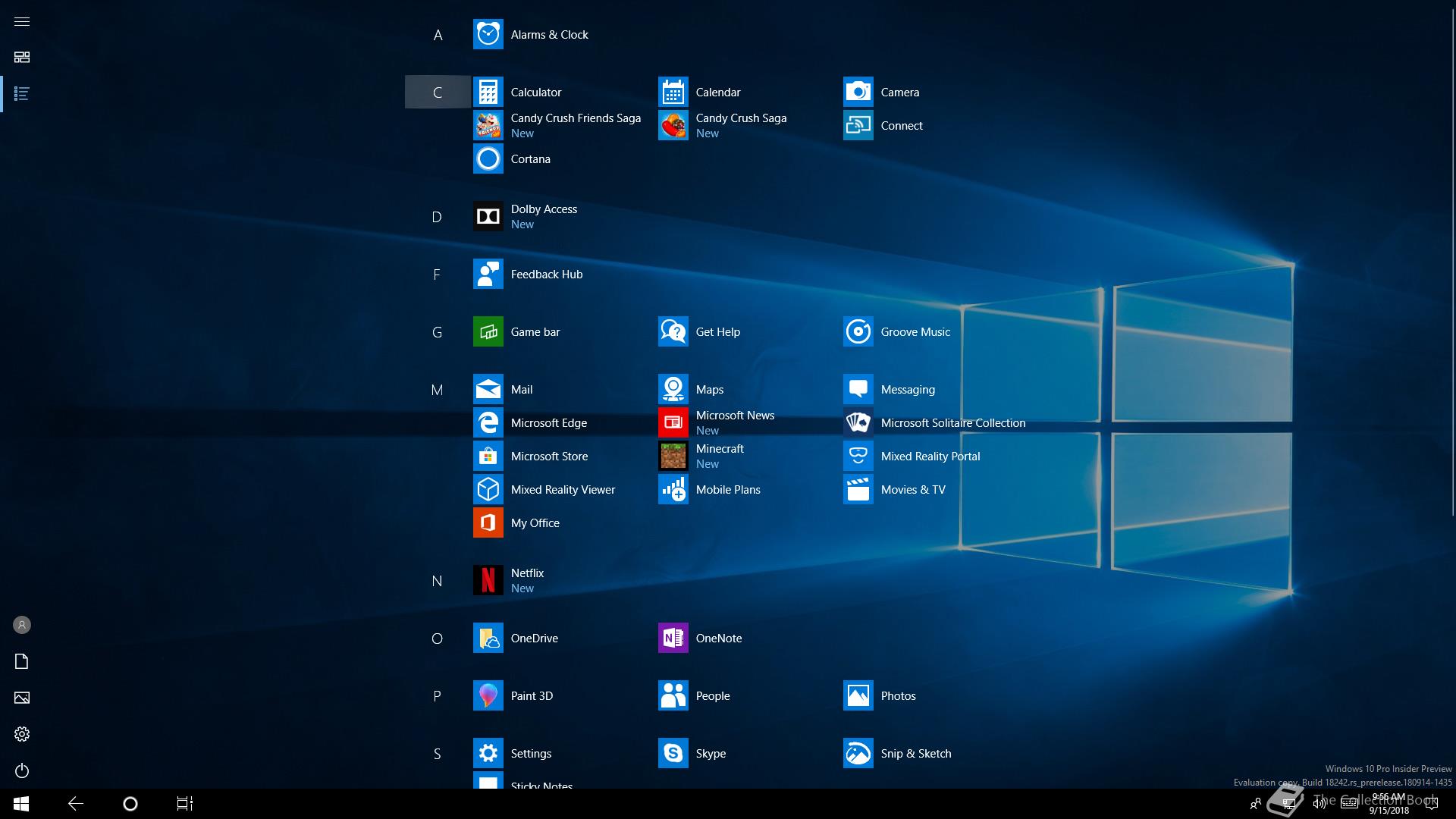Launch Calculator from its icon
The height and width of the screenshot is (819, 1456).
pyautogui.click(x=488, y=92)
